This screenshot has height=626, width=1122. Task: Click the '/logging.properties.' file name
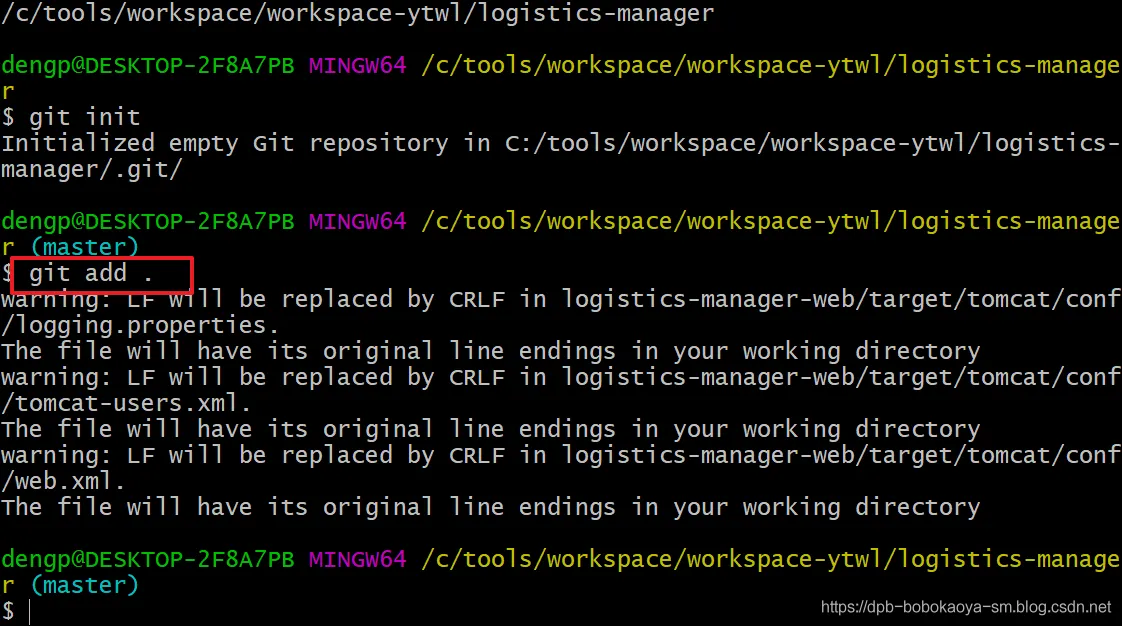tap(140, 326)
